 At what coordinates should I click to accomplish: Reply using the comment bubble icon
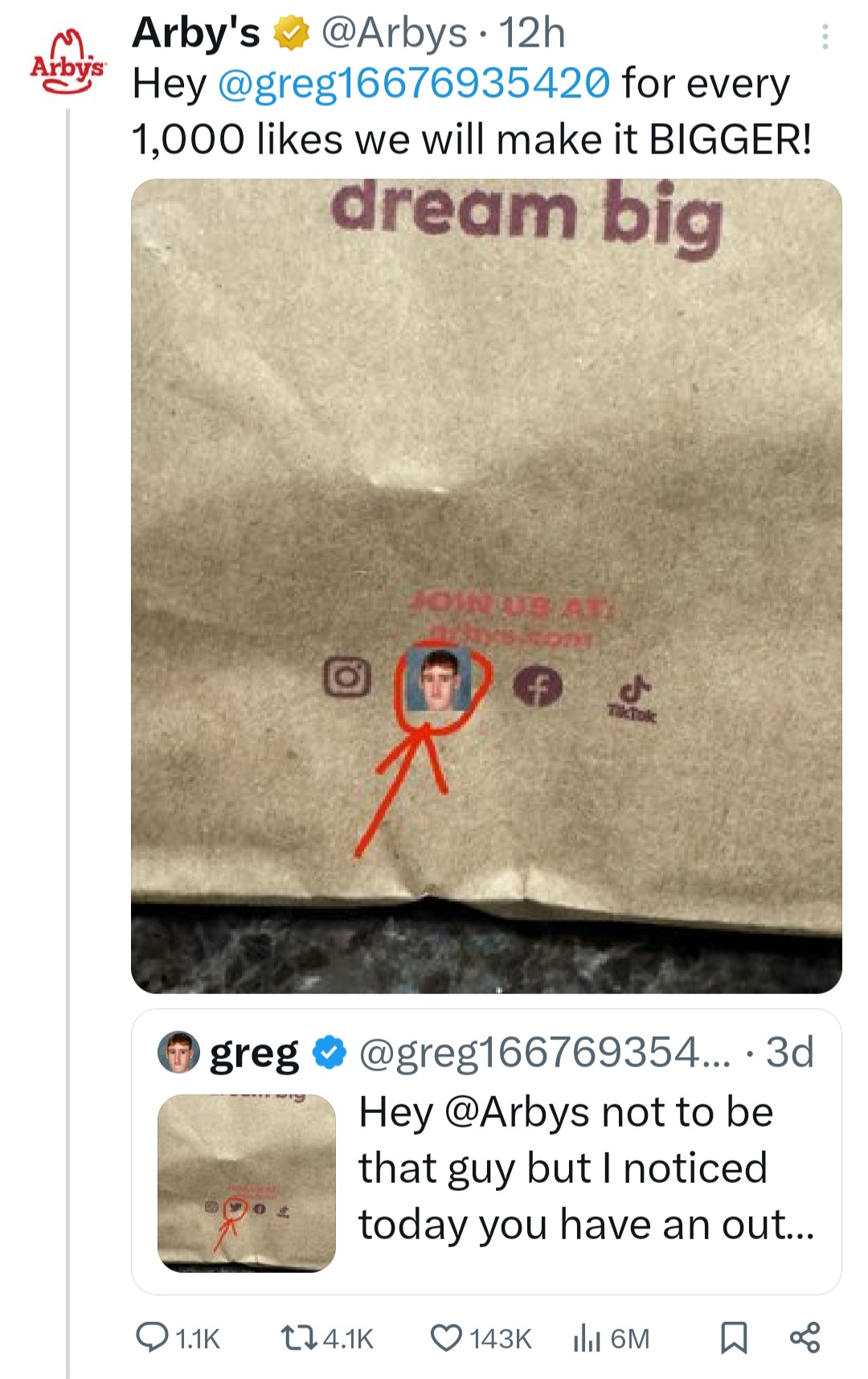(151, 1337)
